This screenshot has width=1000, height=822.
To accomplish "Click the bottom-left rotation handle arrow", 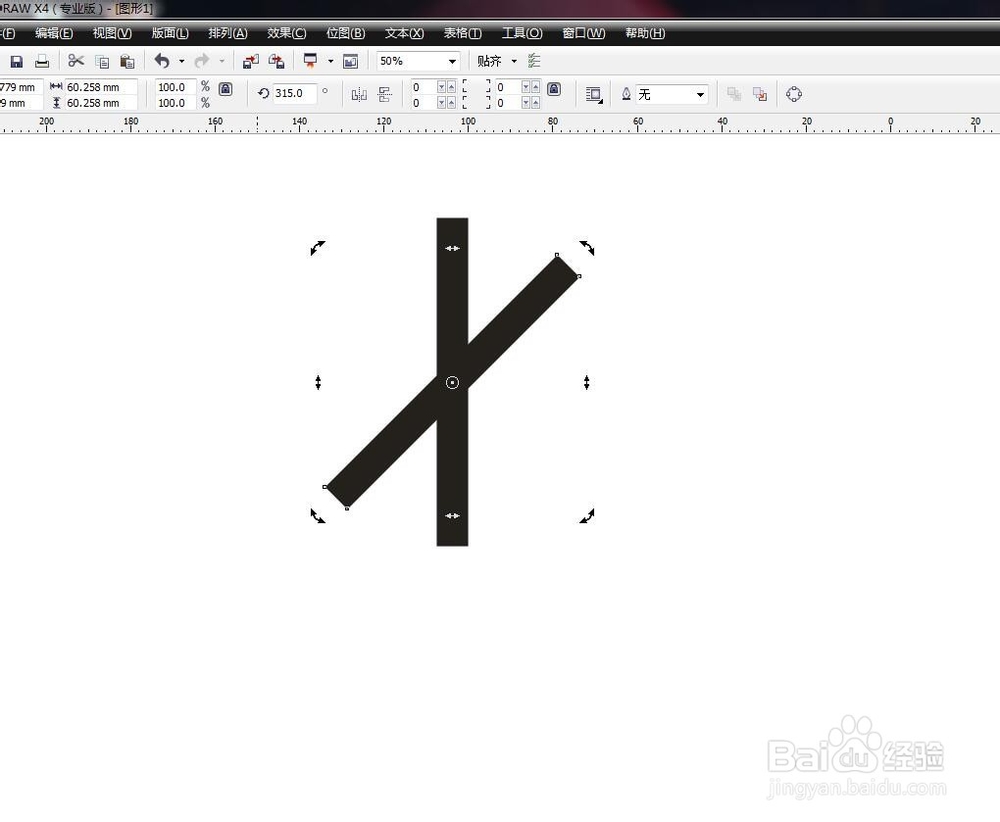I will coord(318,515).
